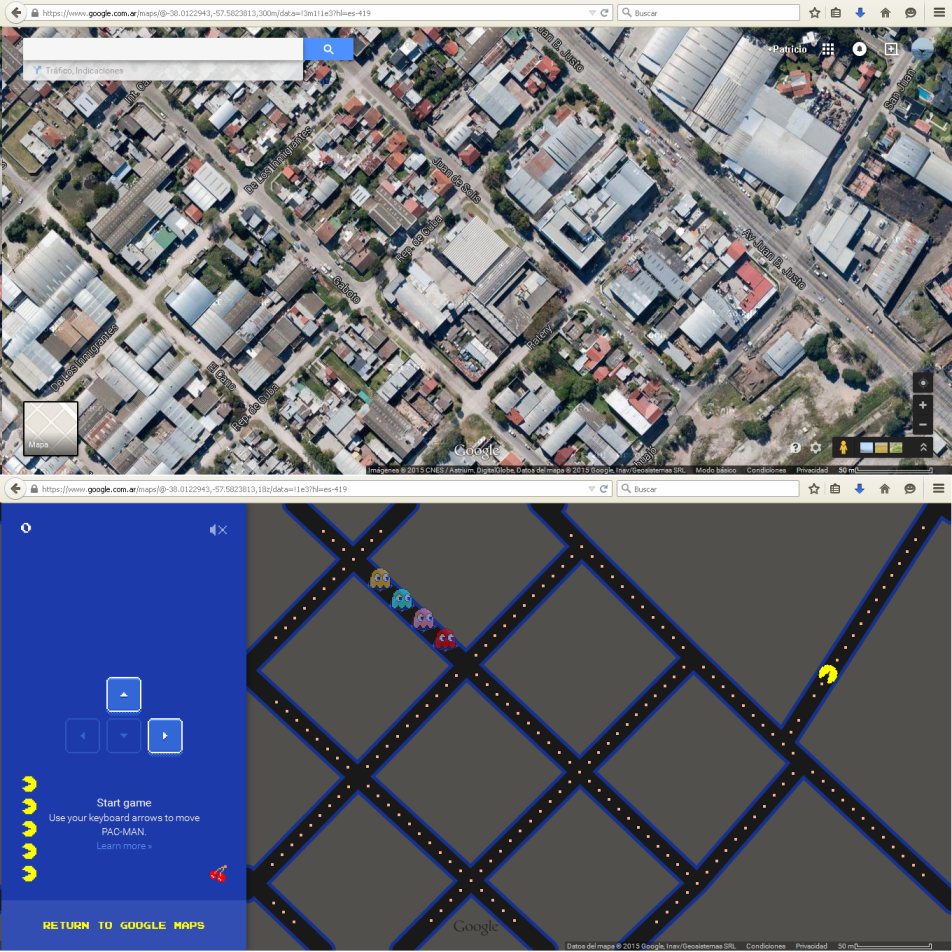Open hamburger menu in top browser
The image size is (952, 952).
[x=939, y=13]
